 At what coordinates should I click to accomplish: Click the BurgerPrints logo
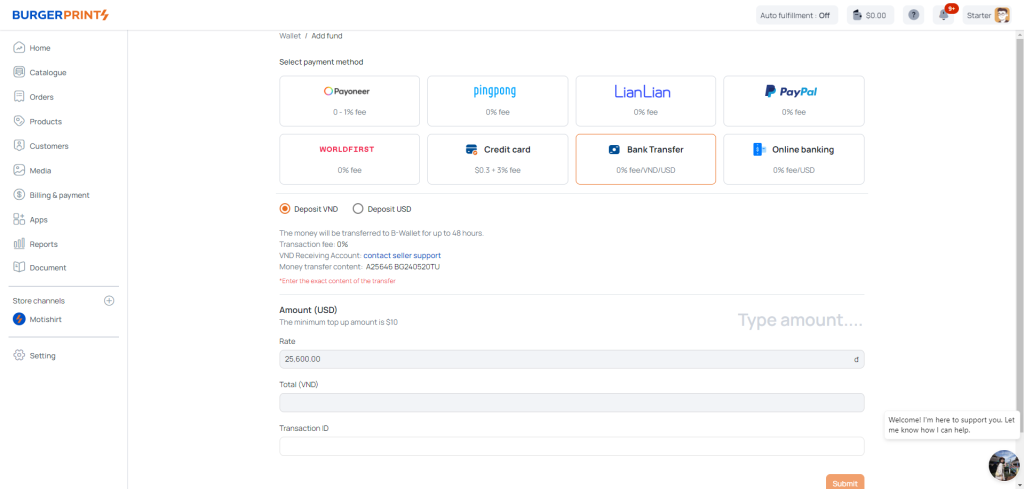60,15
